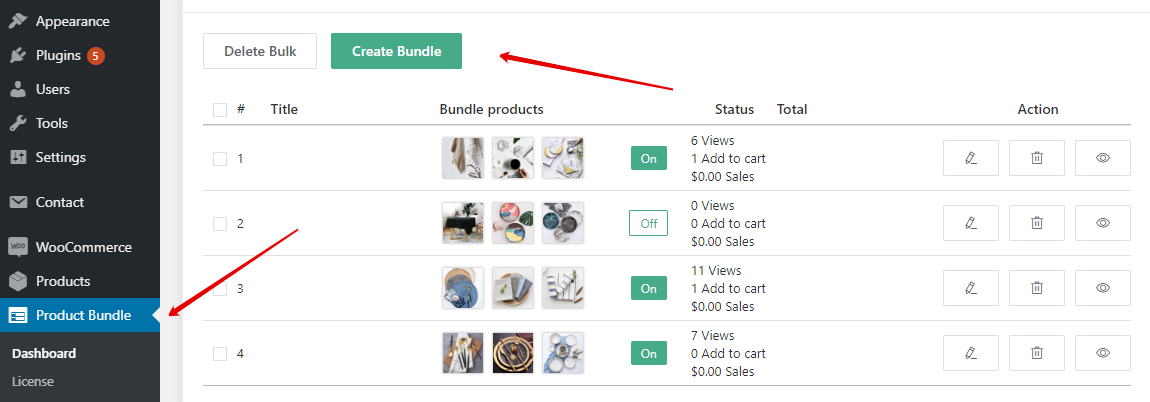The height and width of the screenshot is (402, 1150).
Task: Click the Tools wrench icon
Action: click(x=18, y=123)
